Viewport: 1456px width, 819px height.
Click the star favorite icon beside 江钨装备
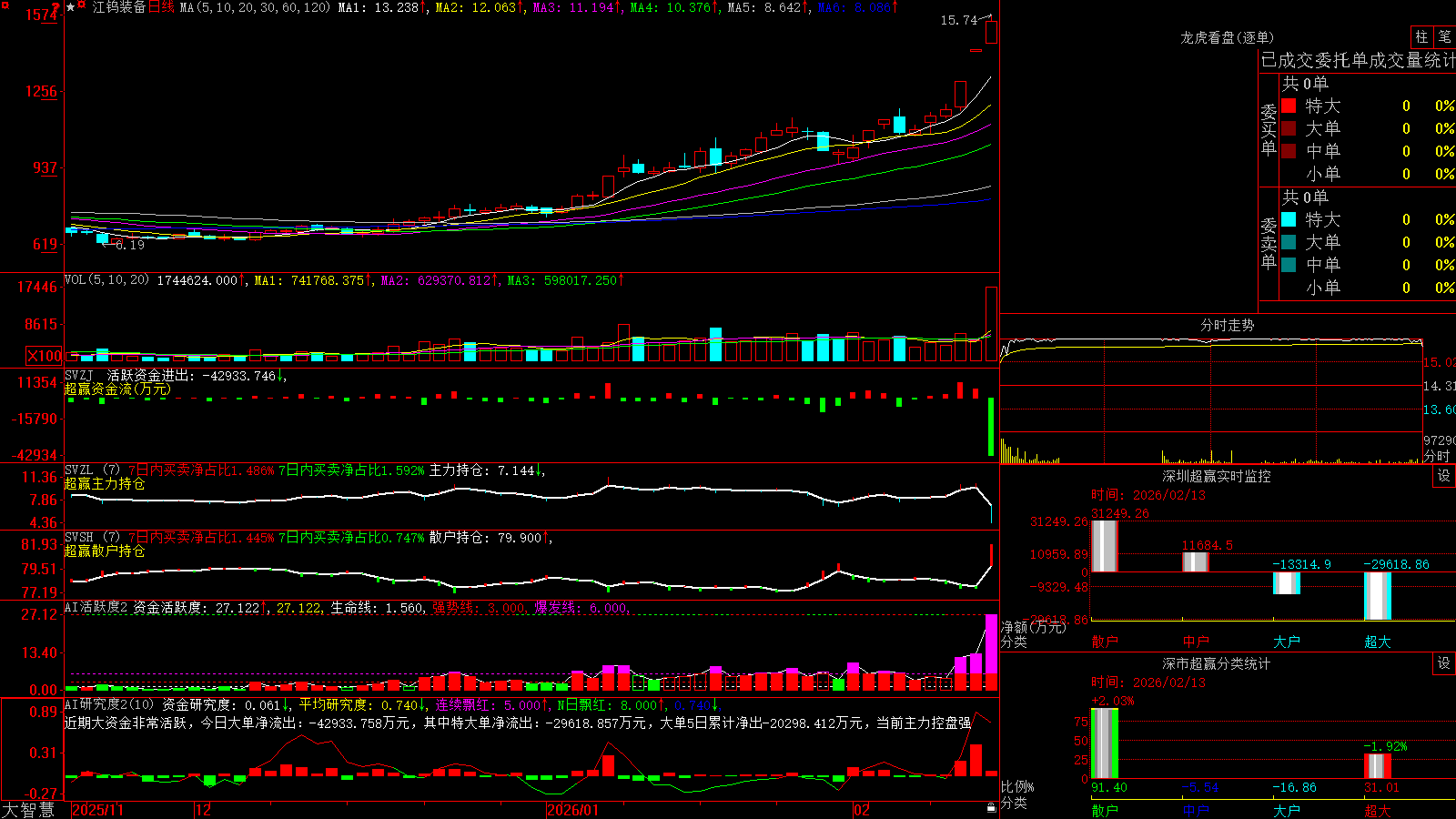tap(70, 7)
